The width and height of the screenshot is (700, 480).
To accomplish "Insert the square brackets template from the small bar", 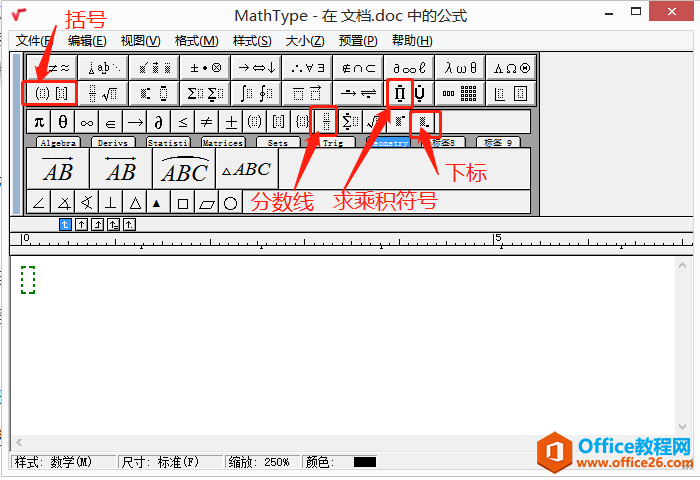I will click(279, 121).
